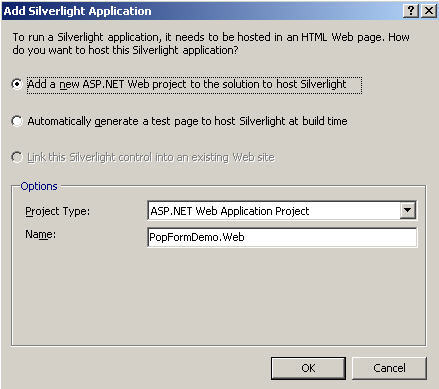Click the 'Add Silverlight Application' title text
The height and width of the screenshot is (389, 439).
77,11
